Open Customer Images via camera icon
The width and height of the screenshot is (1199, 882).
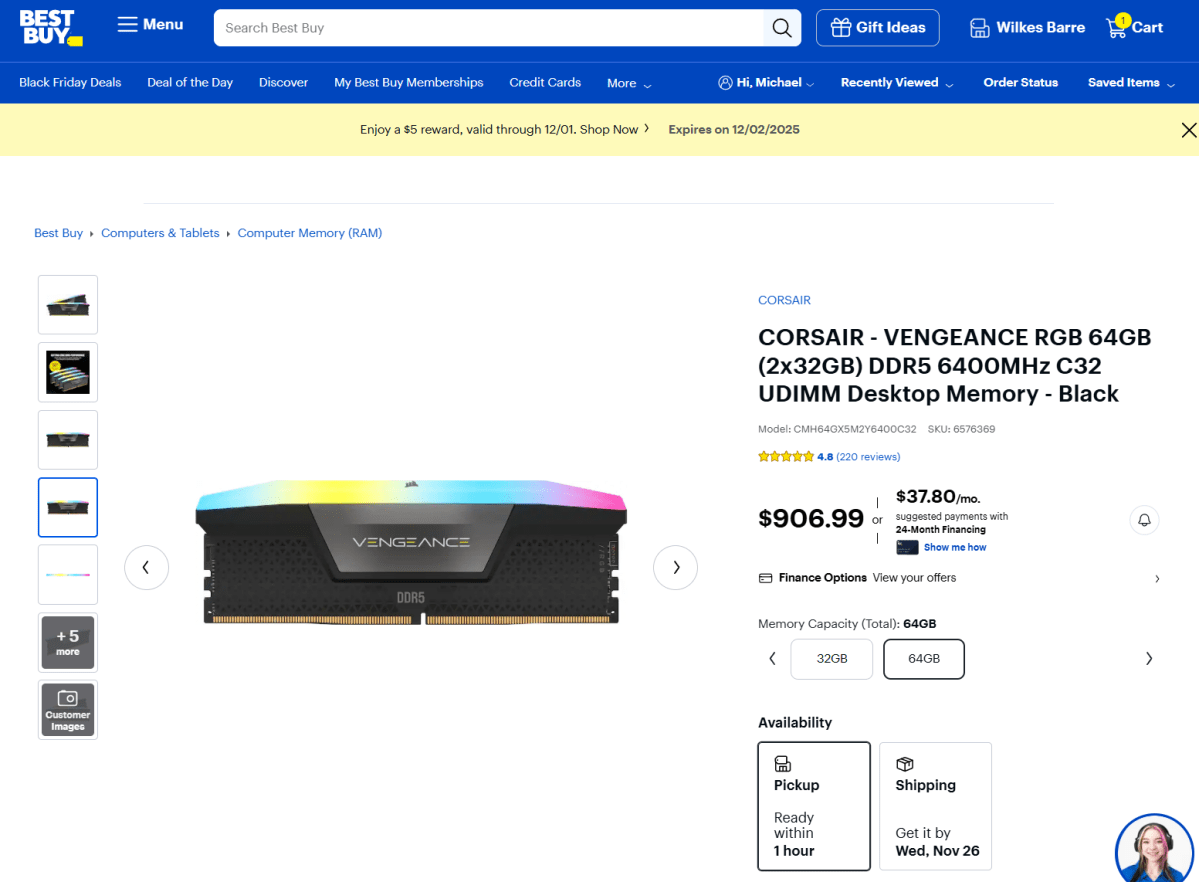(x=67, y=709)
